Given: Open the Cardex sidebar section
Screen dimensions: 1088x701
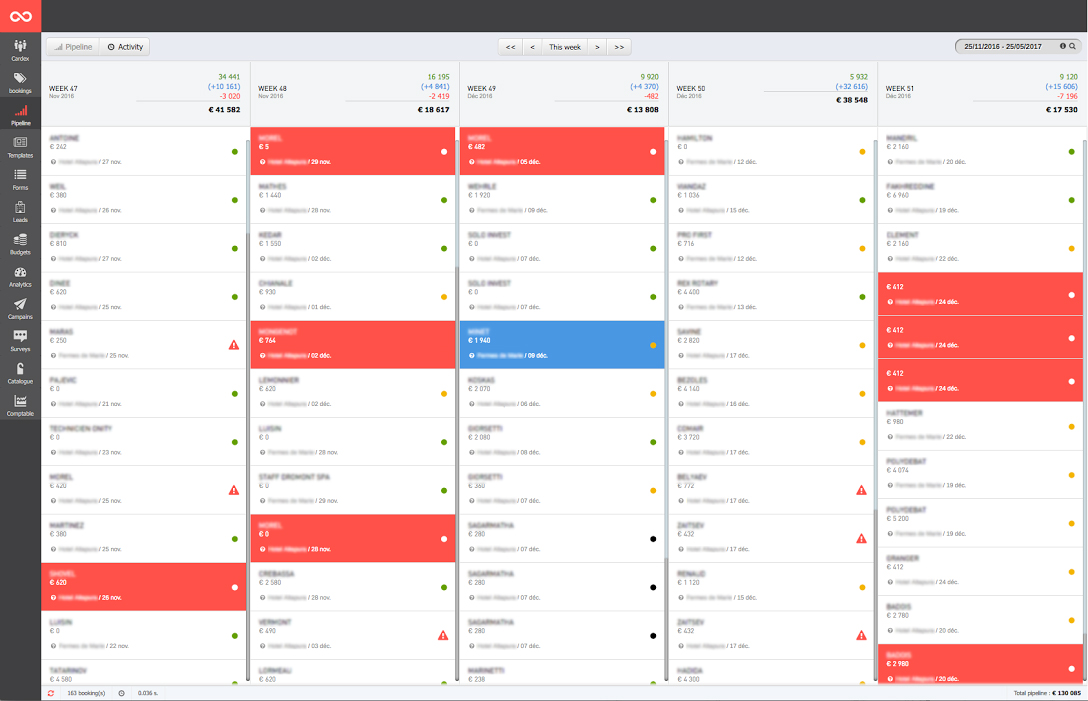Looking at the screenshot, I should tap(20, 50).
